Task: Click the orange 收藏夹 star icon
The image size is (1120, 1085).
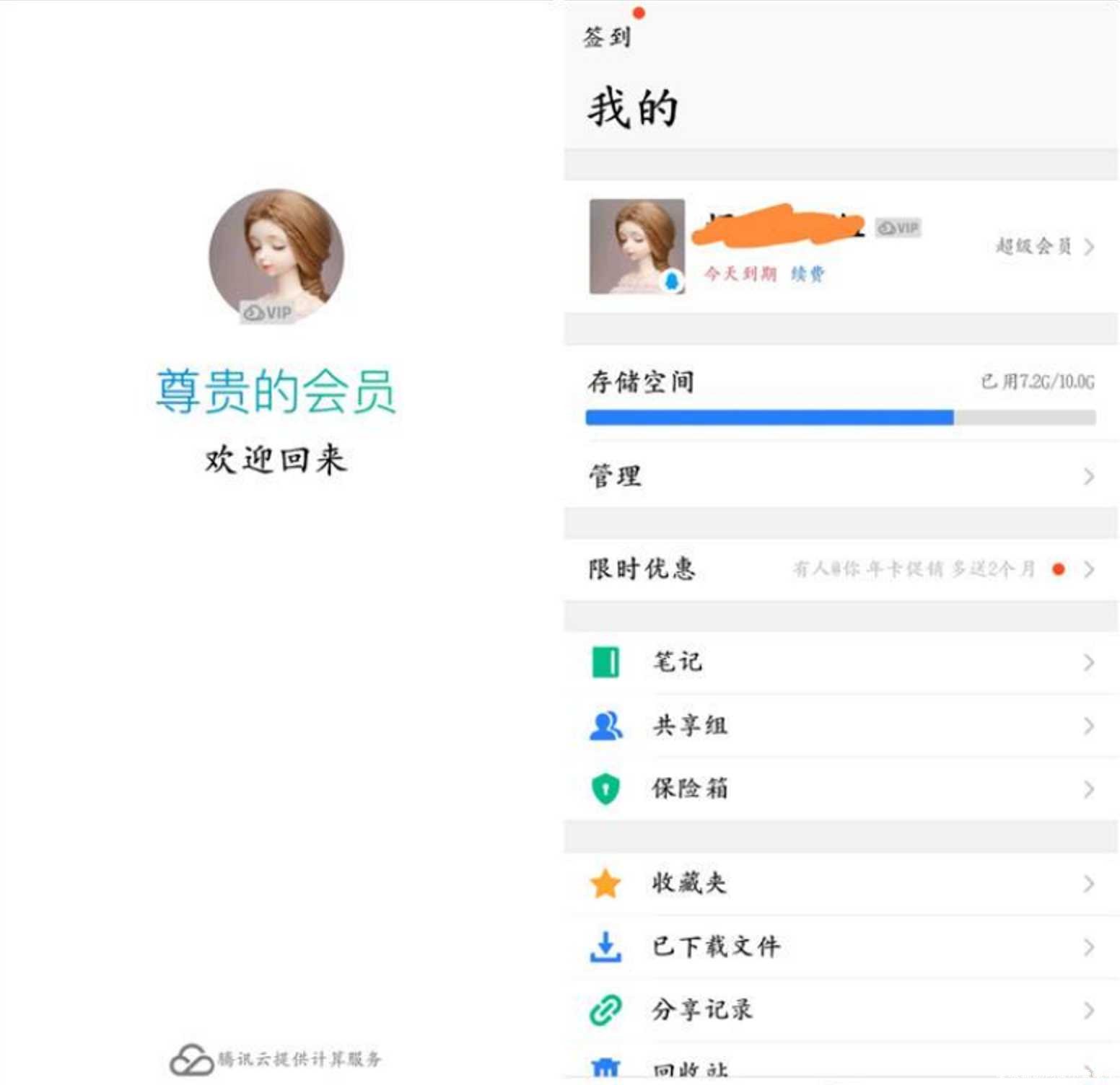Action: [605, 884]
